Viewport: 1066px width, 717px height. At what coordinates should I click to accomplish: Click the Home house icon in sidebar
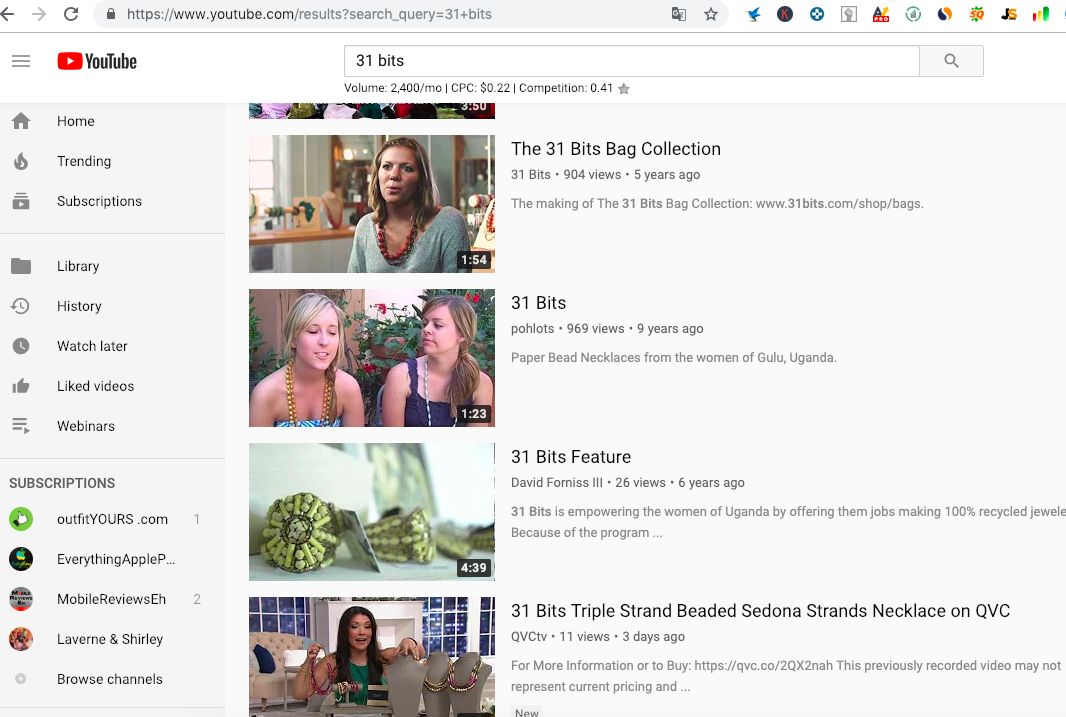pyautogui.click(x=21, y=121)
